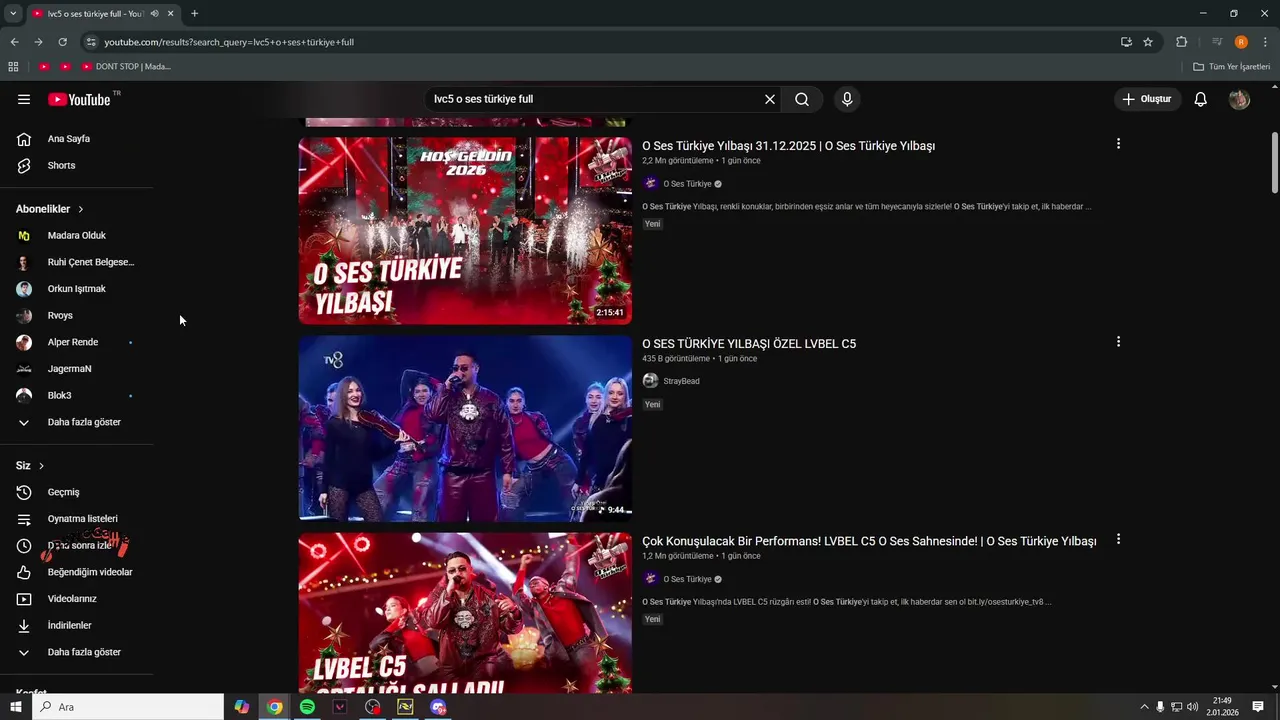Click the magnifier search button
Screen dimensions: 1280x720
pos(802,99)
